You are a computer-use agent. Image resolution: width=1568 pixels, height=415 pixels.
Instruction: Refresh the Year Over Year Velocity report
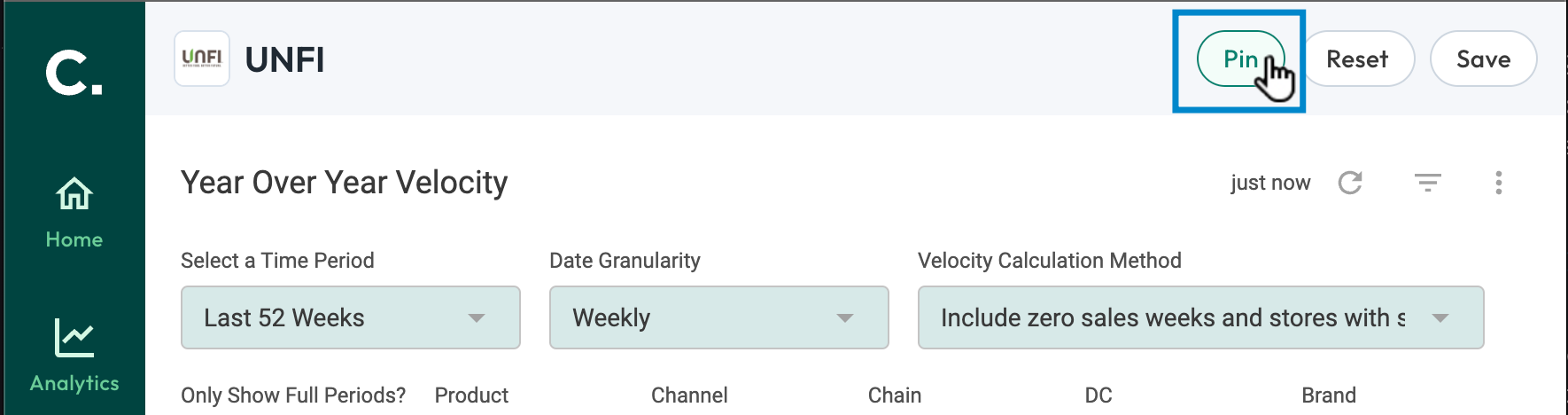coord(1350,183)
